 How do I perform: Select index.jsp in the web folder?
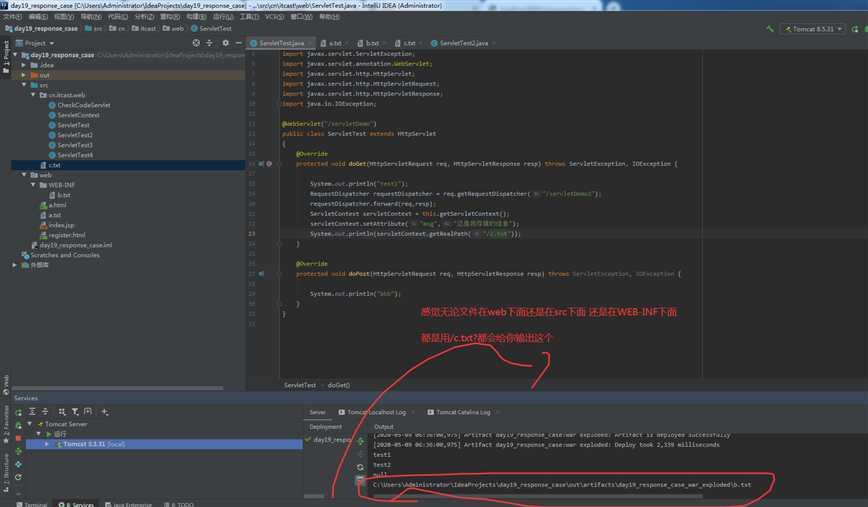coord(56,225)
